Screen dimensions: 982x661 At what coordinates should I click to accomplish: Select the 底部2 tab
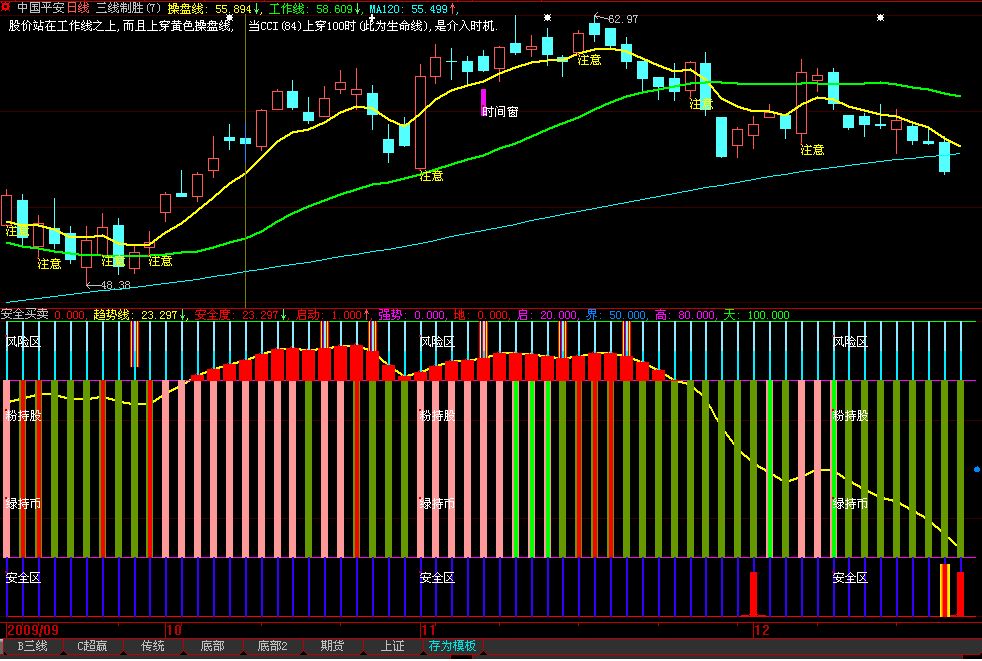point(272,646)
